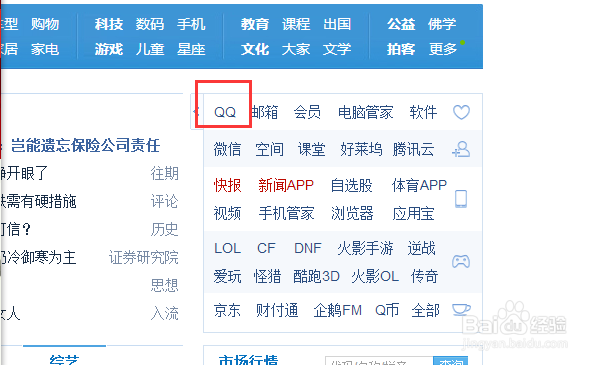Screen dimensions: 603x365
Task: Select 大家 in the top navigation
Action: (x=296, y=49)
